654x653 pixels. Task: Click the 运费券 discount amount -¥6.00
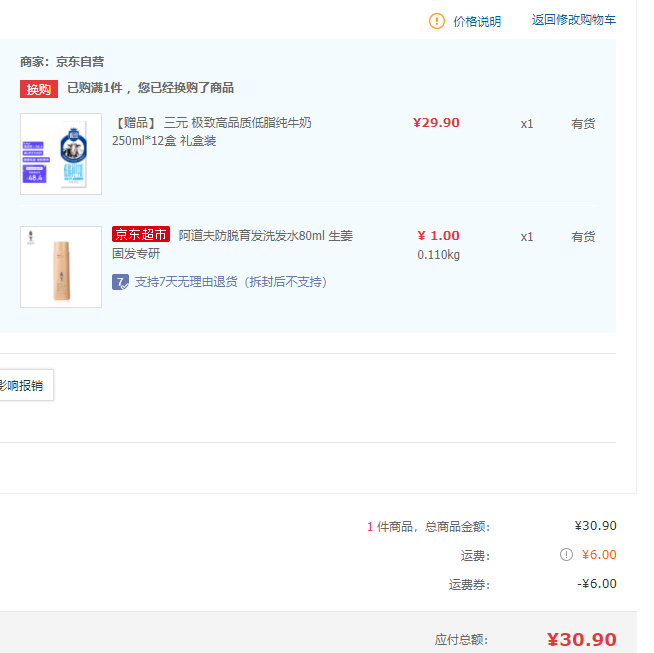click(x=597, y=584)
